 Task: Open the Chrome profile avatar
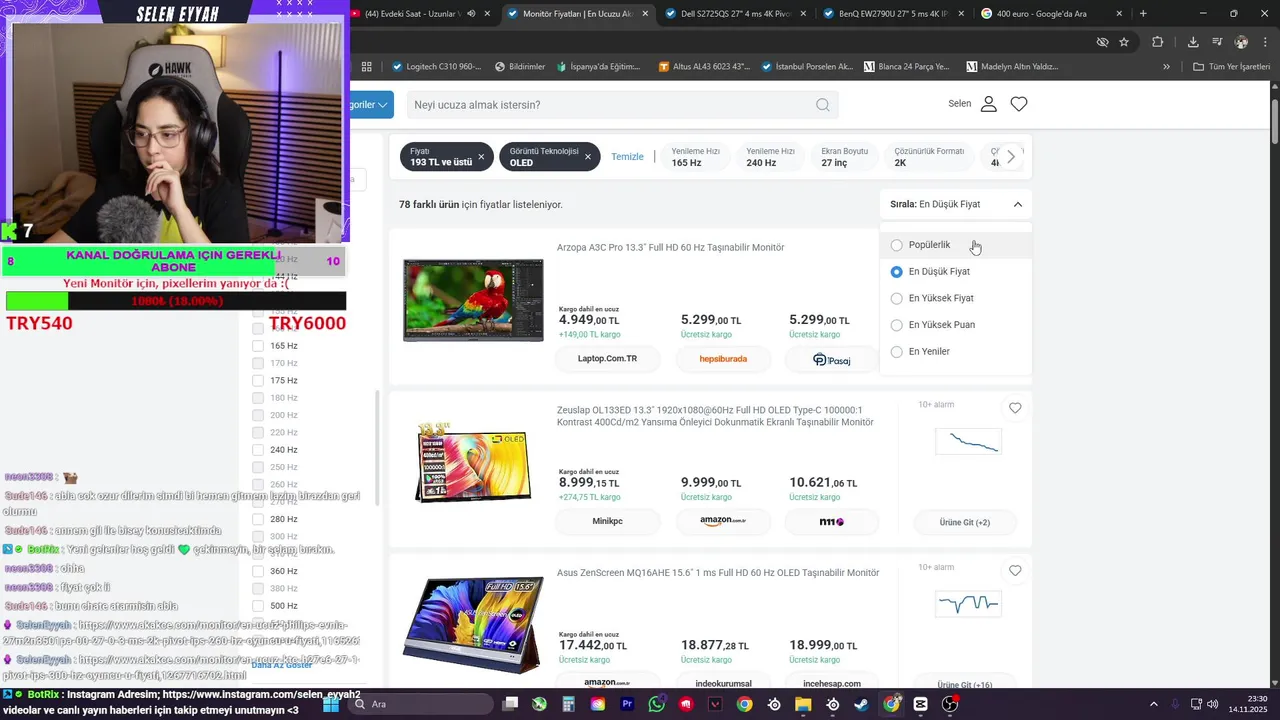pyautogui.click(x=1241, y=42)
